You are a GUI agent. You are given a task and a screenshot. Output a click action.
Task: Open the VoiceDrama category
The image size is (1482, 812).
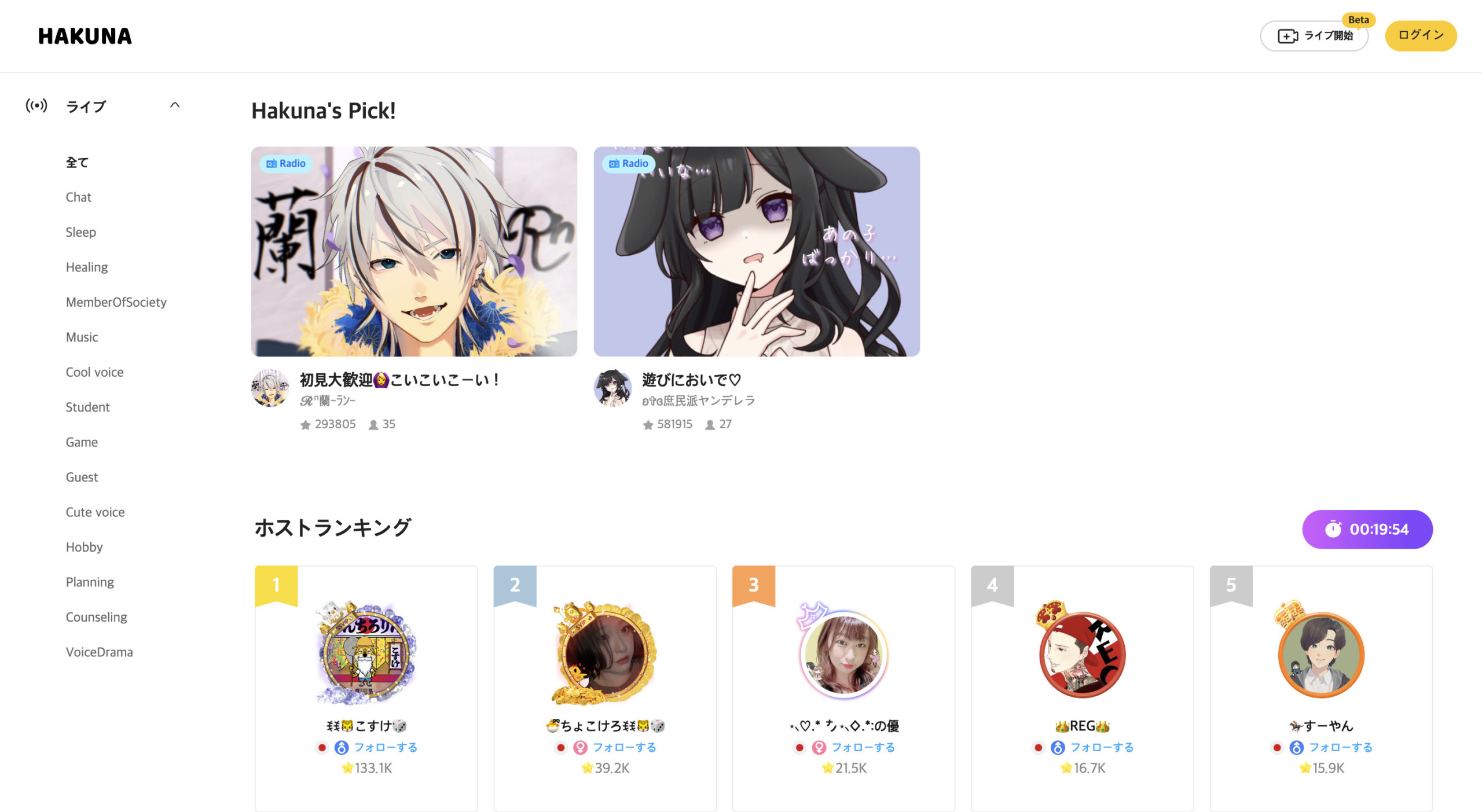[99, 652]
